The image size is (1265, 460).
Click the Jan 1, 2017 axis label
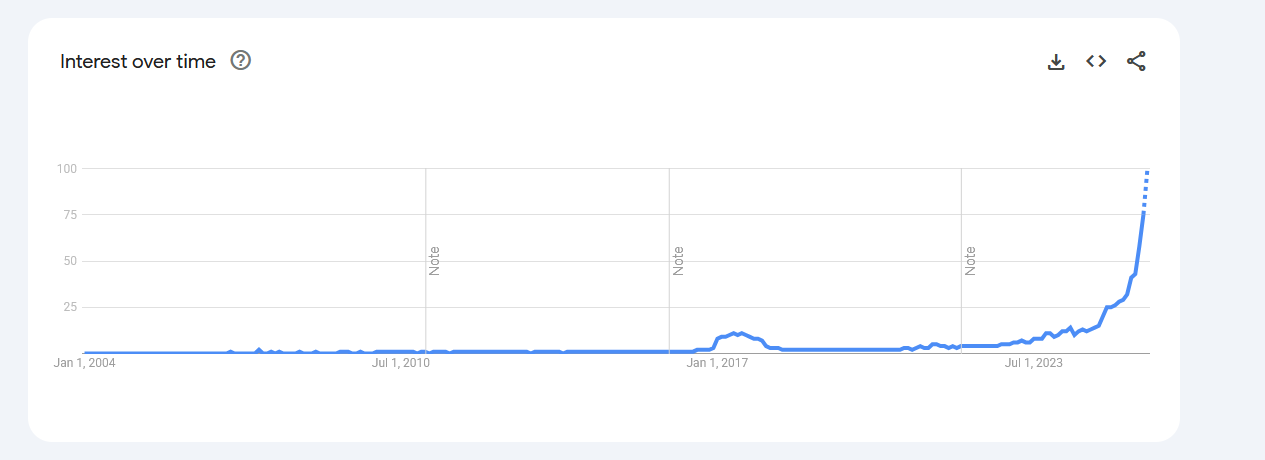(717, 363)
